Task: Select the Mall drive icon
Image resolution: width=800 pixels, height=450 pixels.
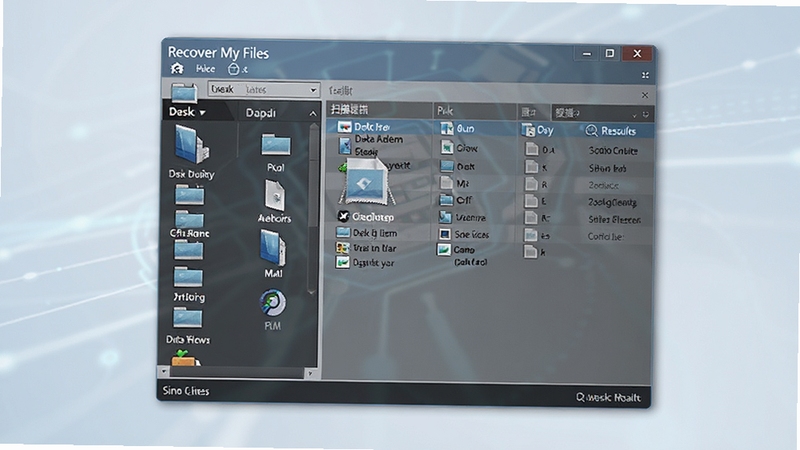Action: coord(273,247)
